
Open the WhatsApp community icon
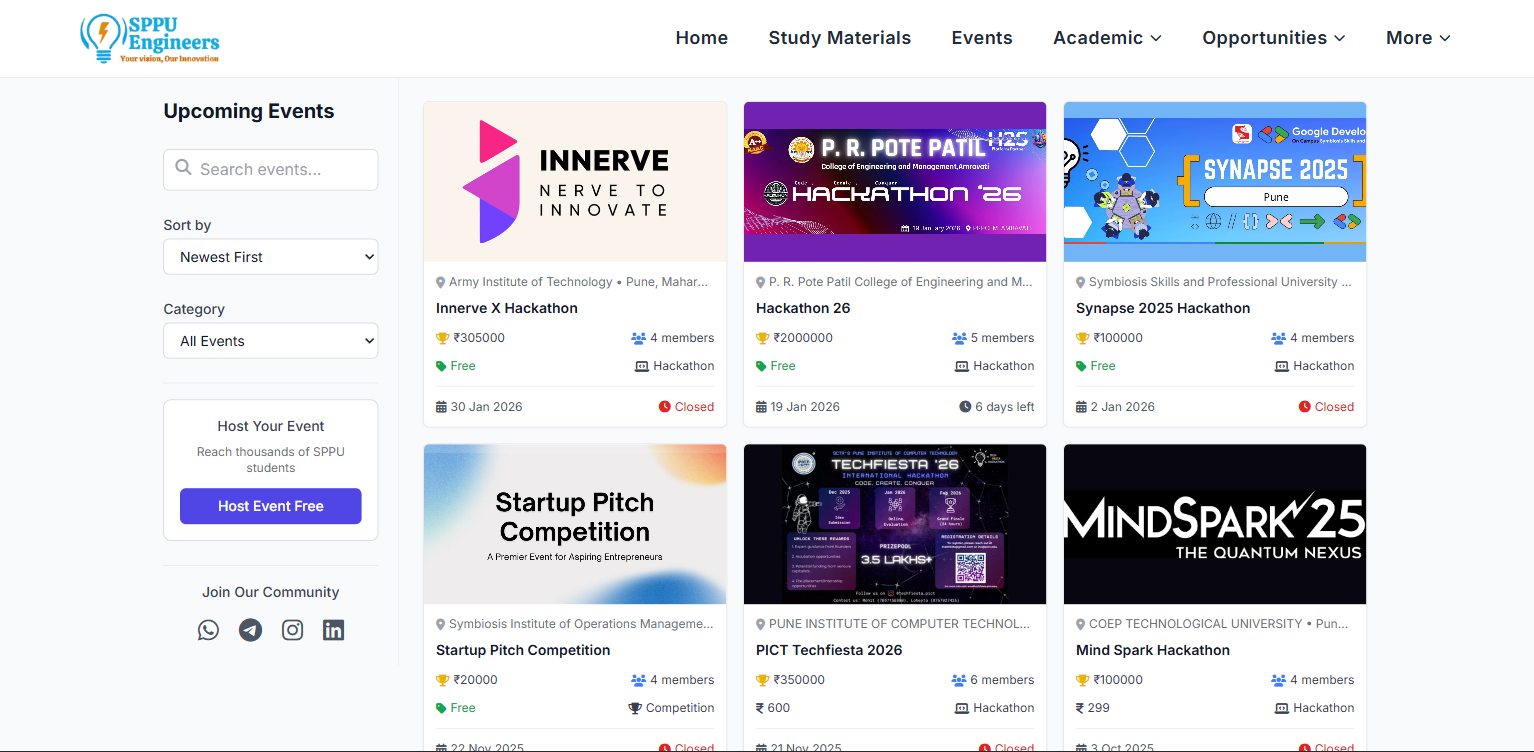tap(208, 630)
